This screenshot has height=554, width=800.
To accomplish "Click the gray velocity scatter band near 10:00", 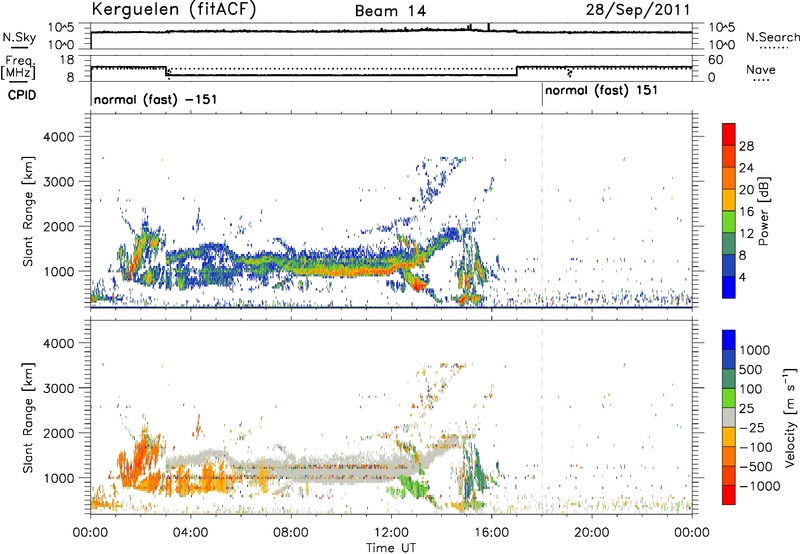I will pos(342,472).
